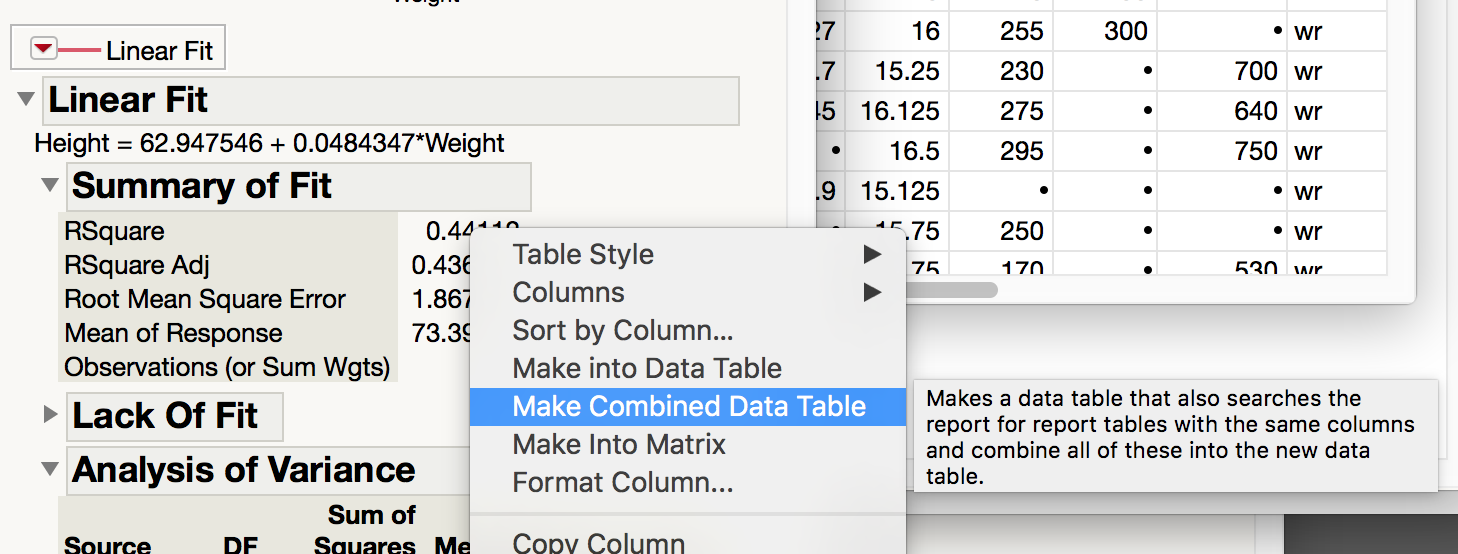
Task: Select Make into Data Table
Action: click(x=647, y=369)
